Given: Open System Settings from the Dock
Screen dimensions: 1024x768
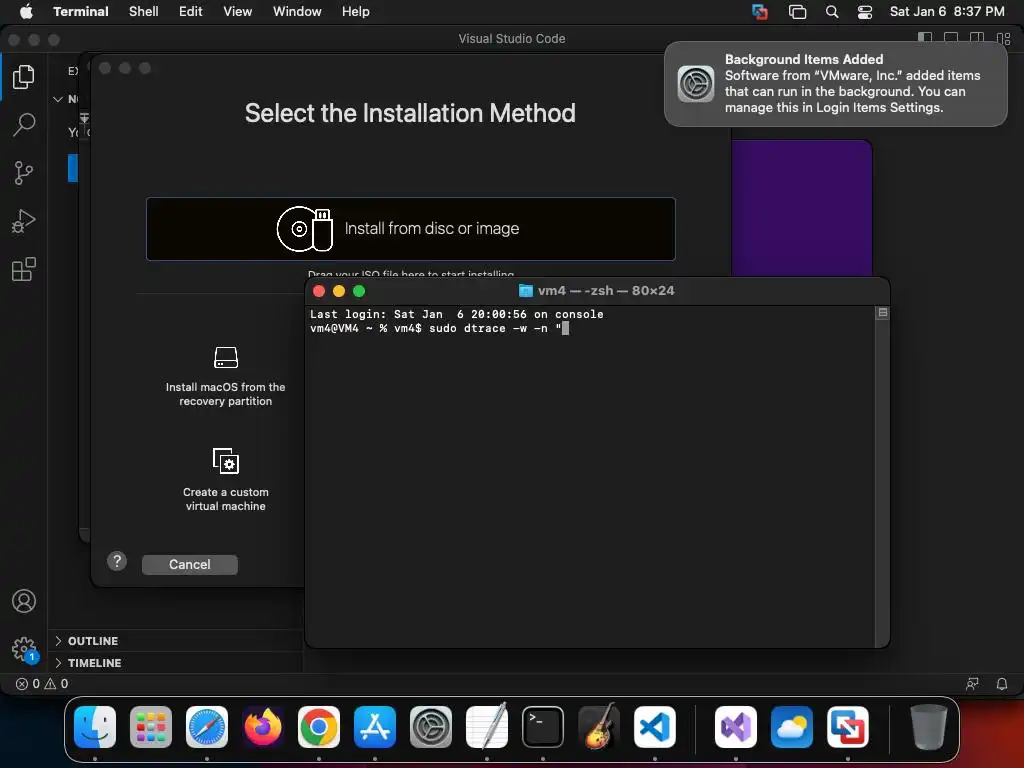Looking at the screenshot, I should pos(431,726).
